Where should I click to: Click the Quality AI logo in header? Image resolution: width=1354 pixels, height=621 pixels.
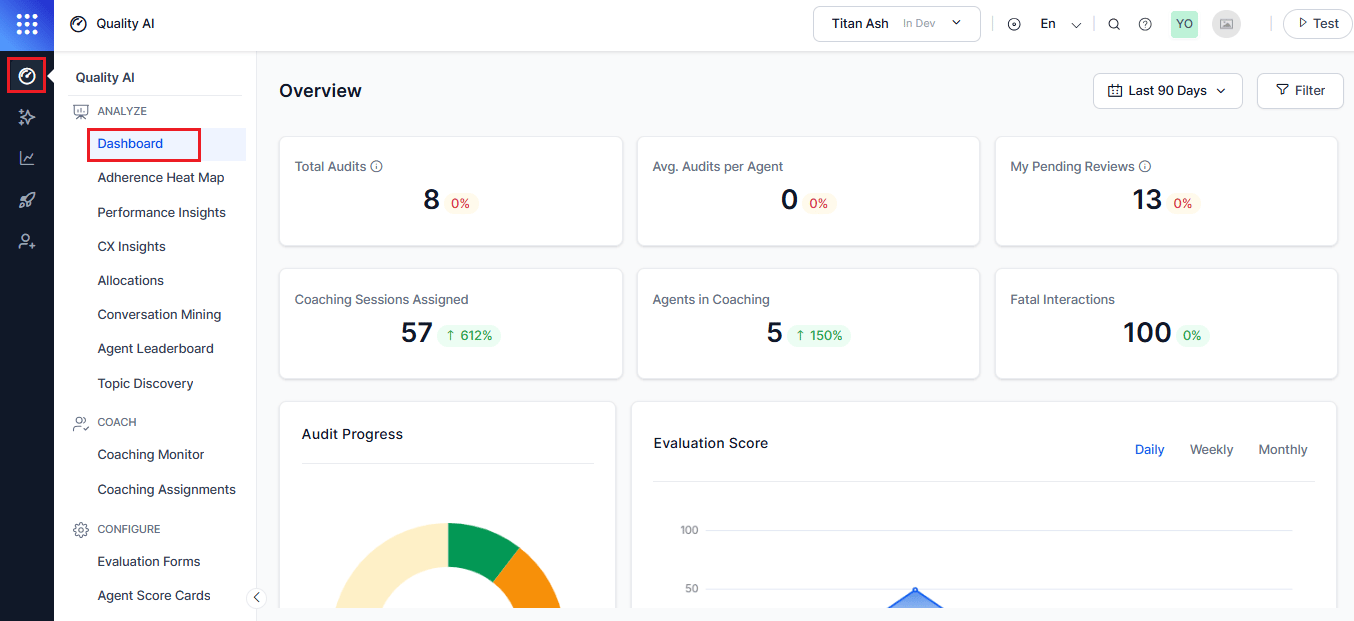point(78,24)
